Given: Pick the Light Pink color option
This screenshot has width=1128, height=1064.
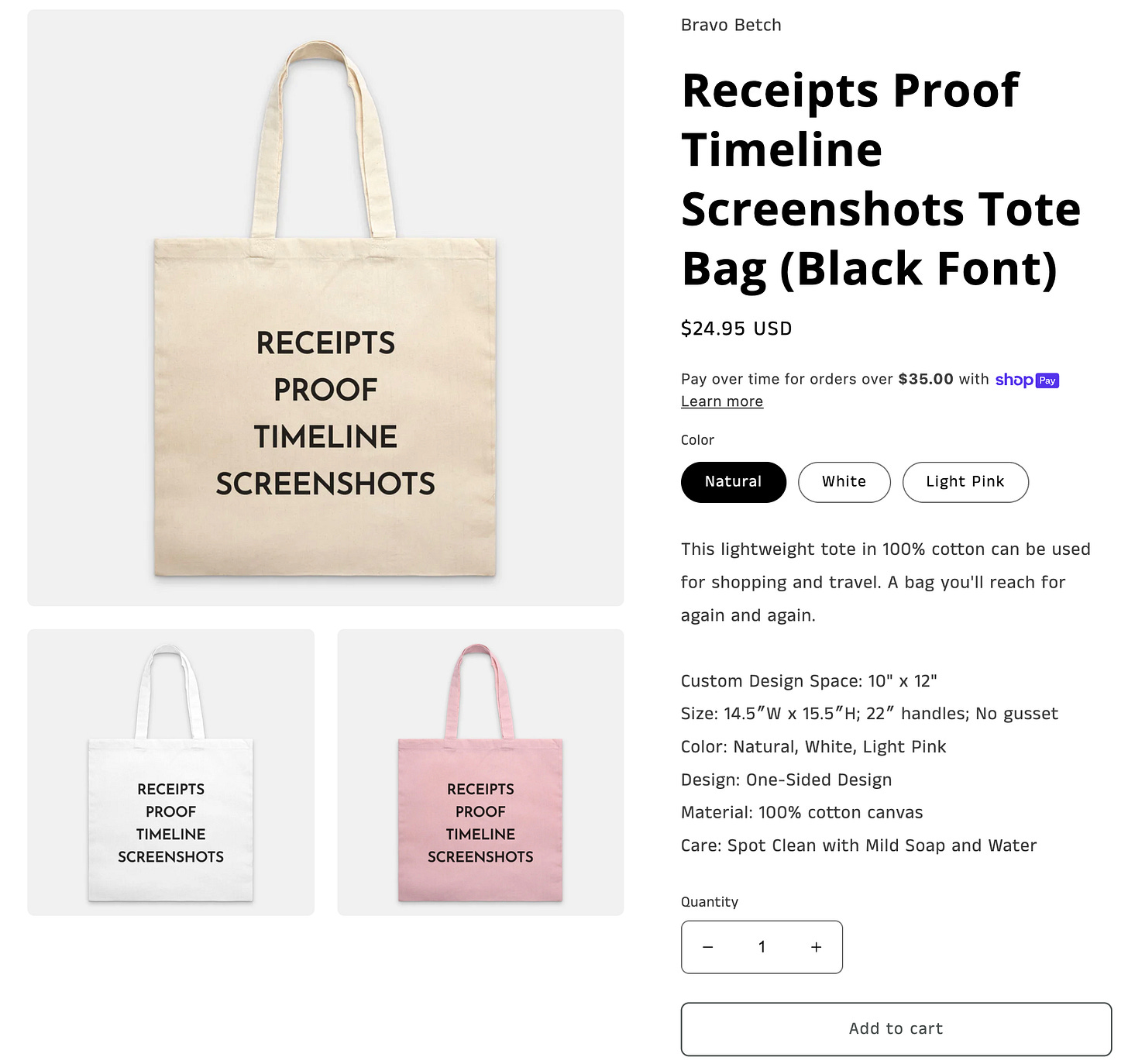Looking at the screenshot, I should (x=965, y=482).
